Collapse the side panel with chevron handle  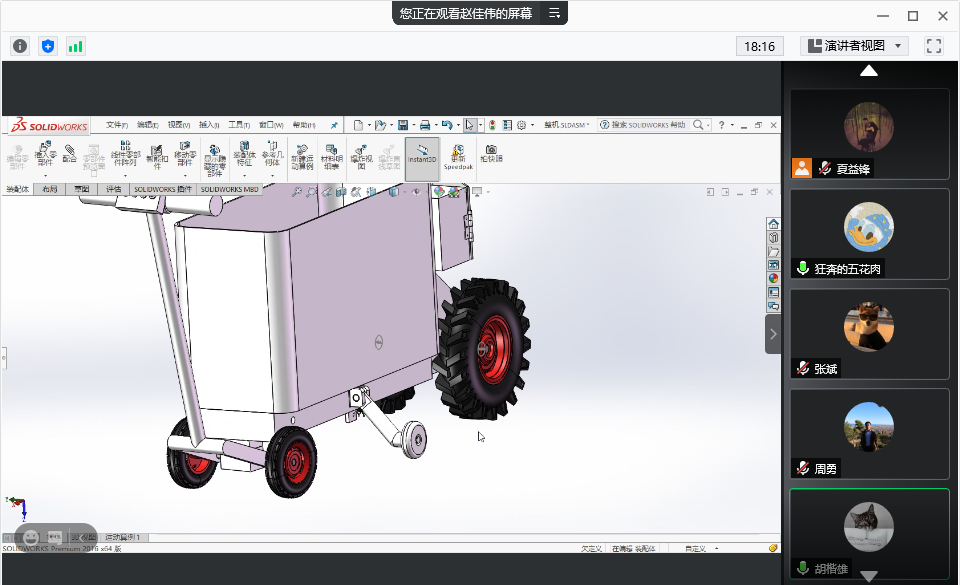[773, 334]
